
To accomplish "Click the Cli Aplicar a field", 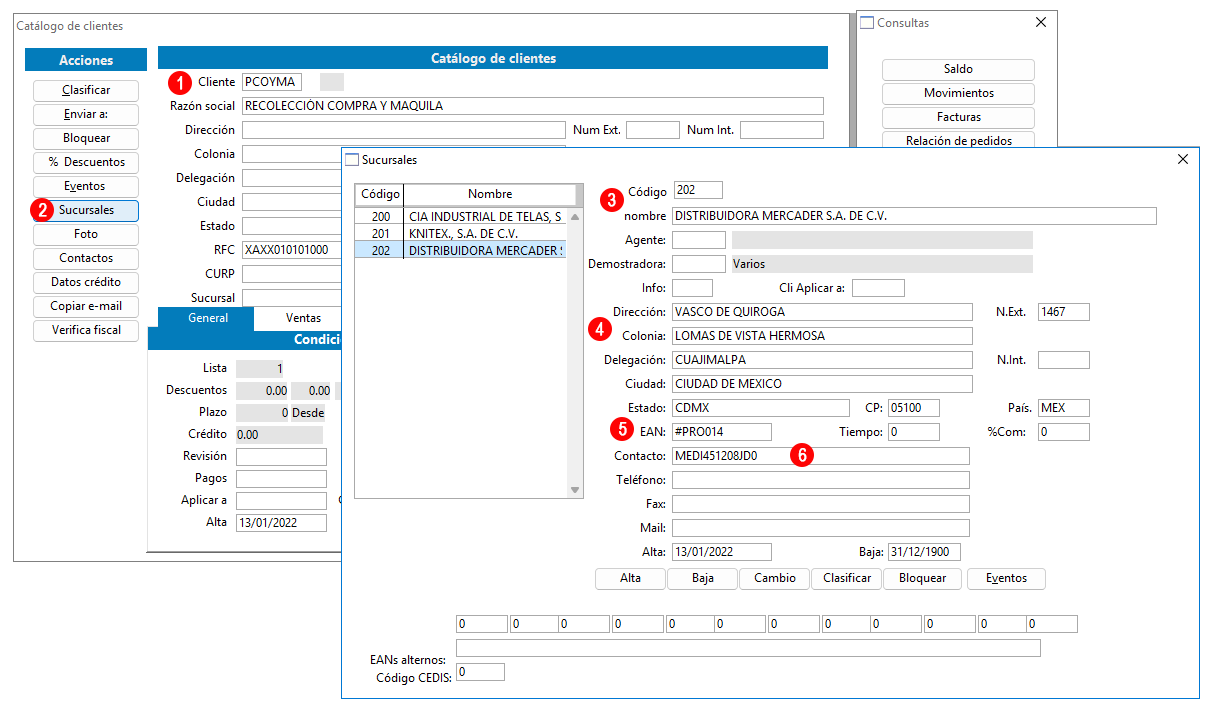I will tap(878, 288).
